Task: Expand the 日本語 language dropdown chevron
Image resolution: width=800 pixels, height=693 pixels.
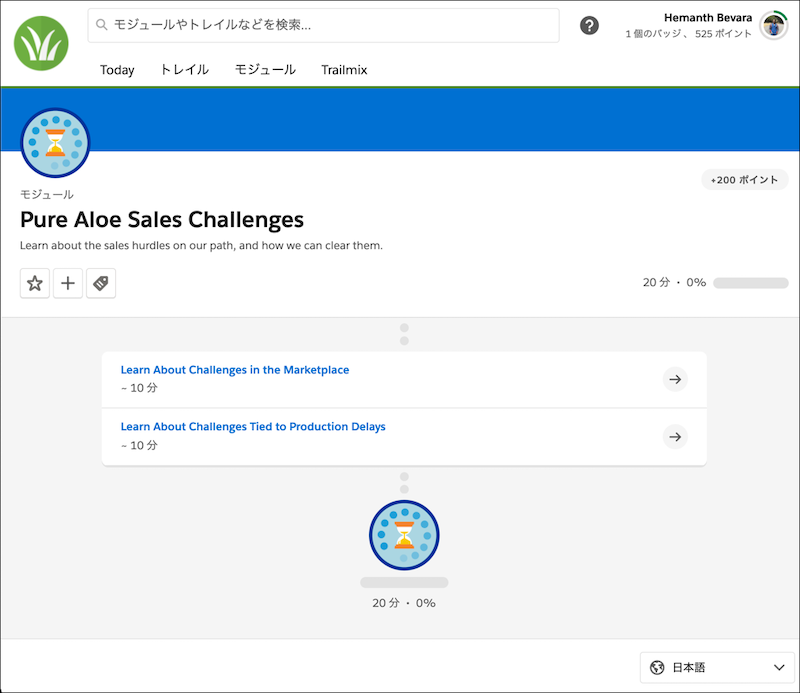Action: (x=779, y=667)
